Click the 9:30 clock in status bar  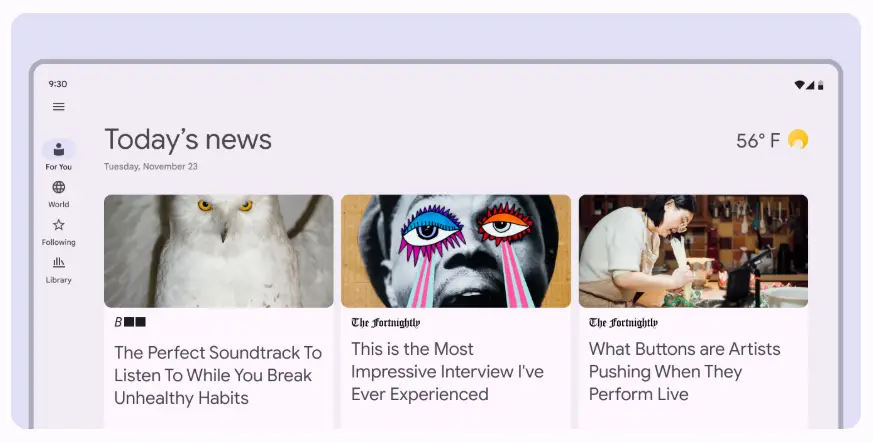click(x=57, y=84)
